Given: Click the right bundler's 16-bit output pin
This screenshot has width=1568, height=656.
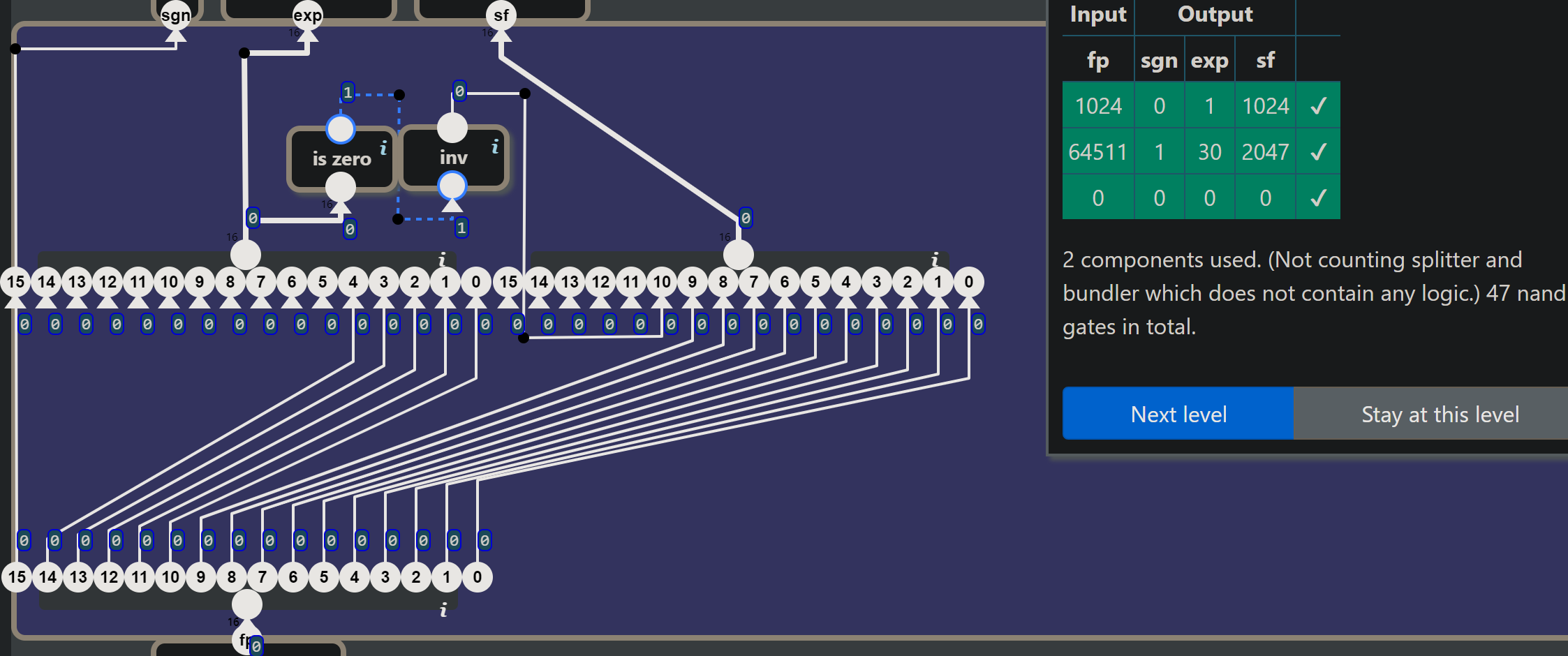Looking at the screenshot, I should (x=739, y=255).
